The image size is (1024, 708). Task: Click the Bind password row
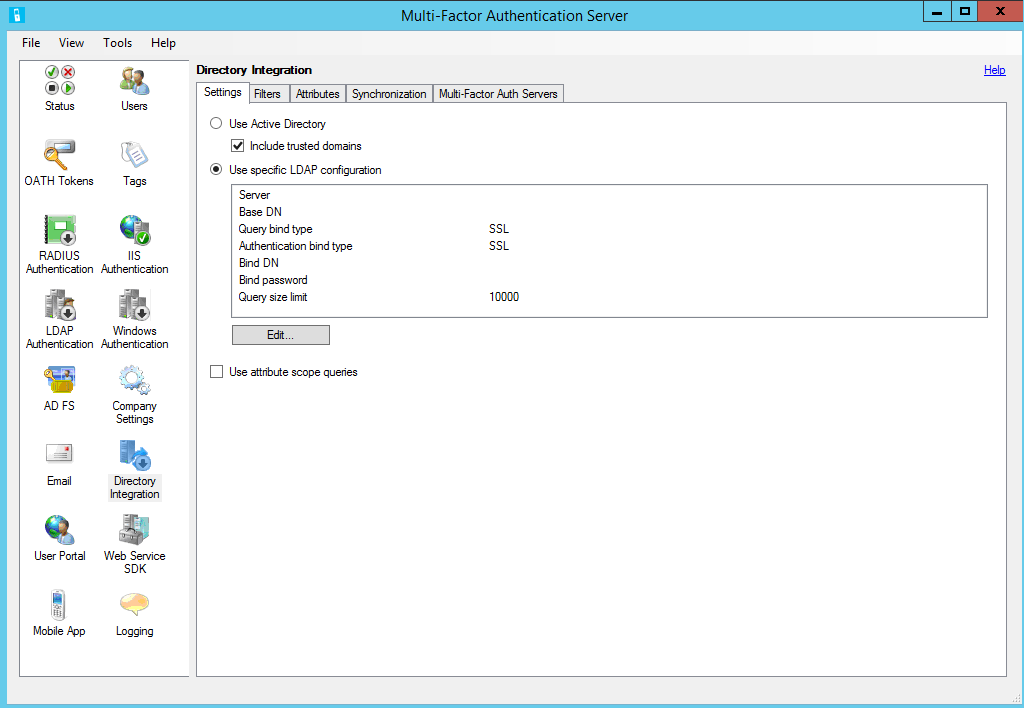coord(609,280)
